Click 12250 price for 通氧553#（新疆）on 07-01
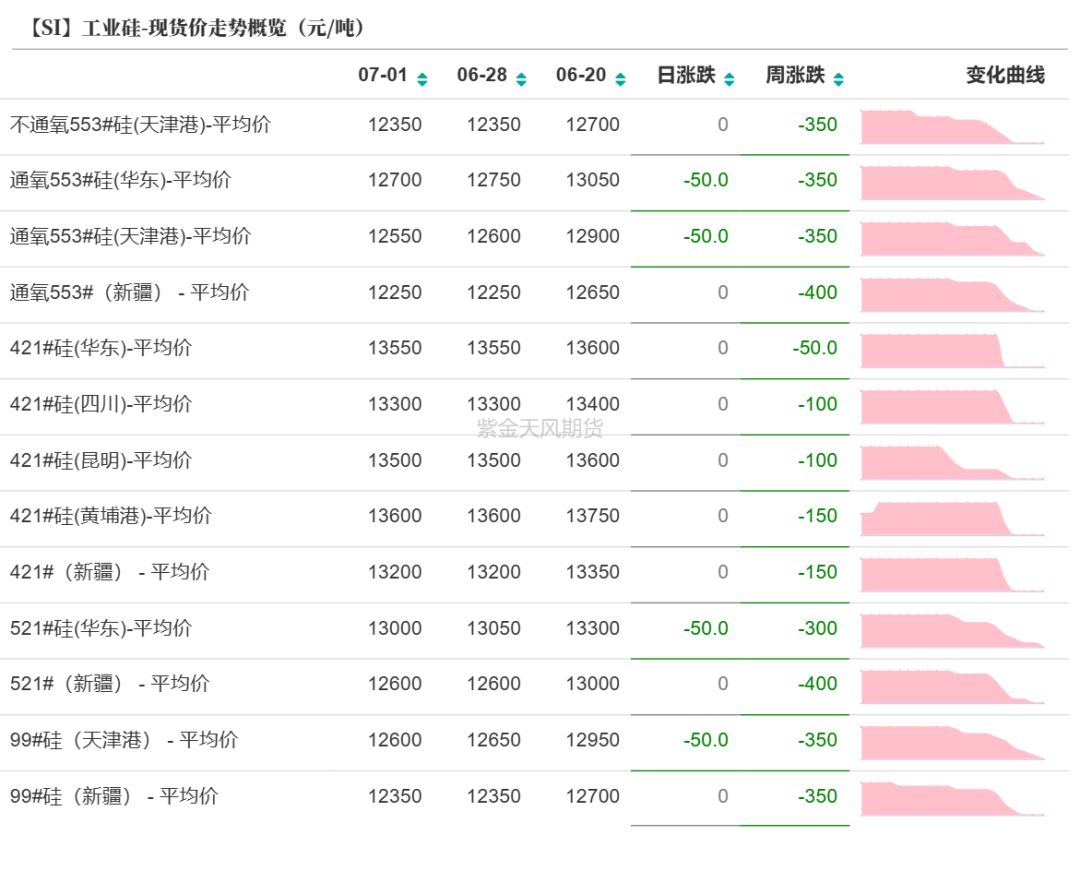 (x=395, y=293)
